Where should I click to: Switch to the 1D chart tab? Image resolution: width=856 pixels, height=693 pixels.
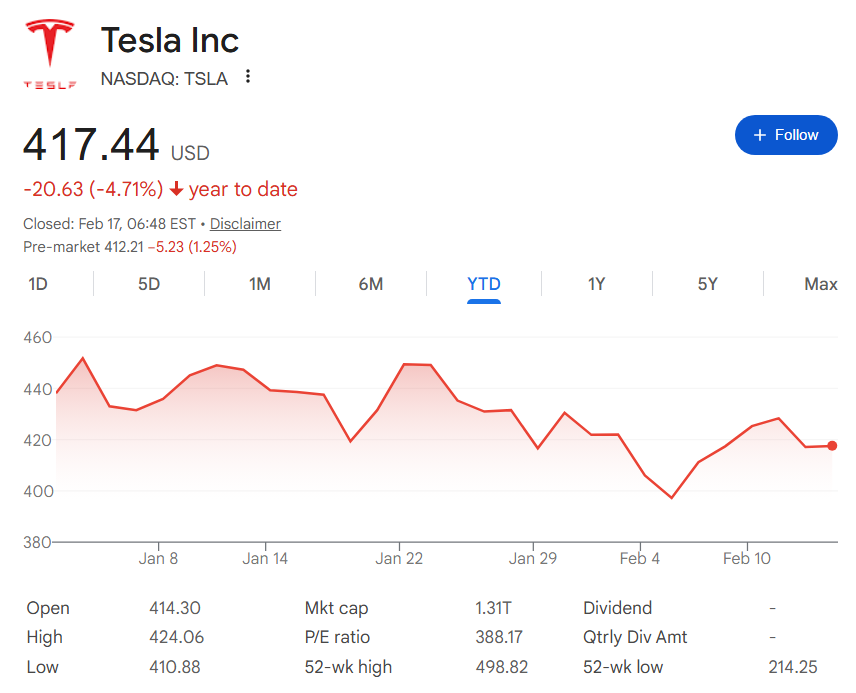coord(37,284)
